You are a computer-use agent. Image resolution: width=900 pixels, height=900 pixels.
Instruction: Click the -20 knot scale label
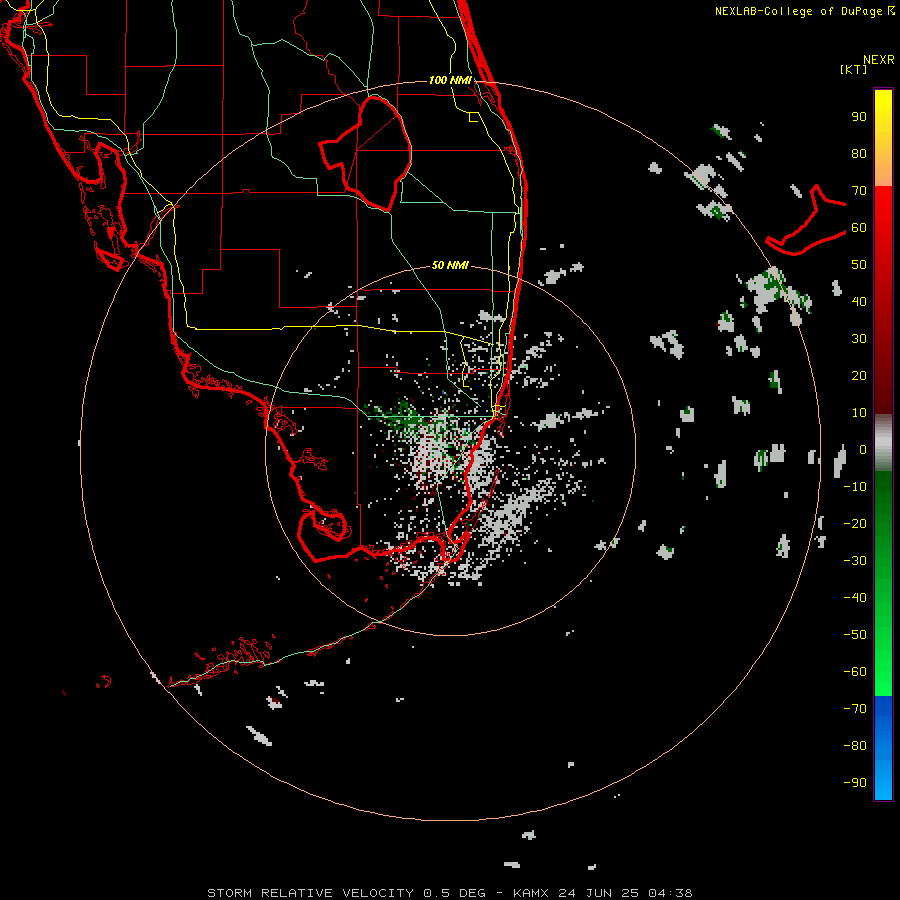click(855, 524)
